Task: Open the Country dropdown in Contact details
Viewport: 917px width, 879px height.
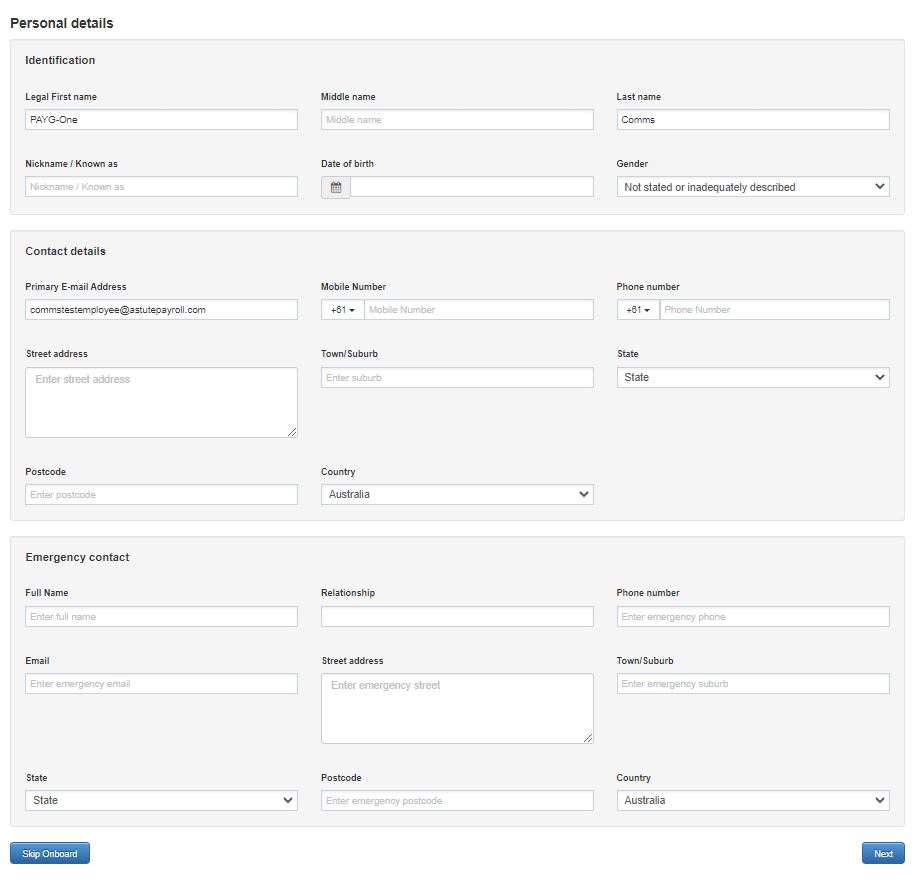Action: pyautogui.click(x=457, y=494)
